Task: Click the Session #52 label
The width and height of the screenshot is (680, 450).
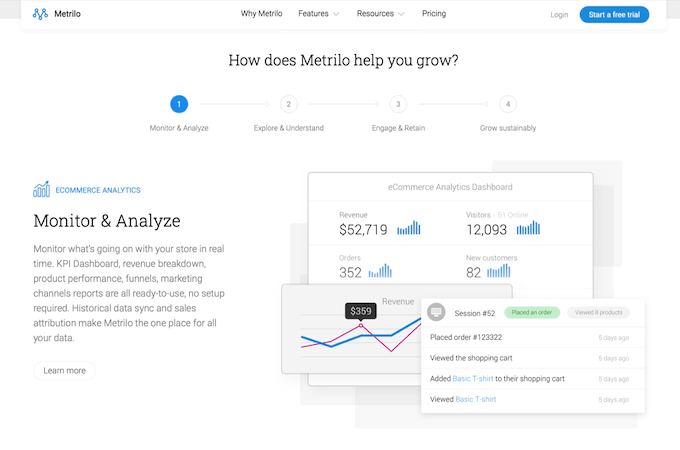Action: click(475, 313)
